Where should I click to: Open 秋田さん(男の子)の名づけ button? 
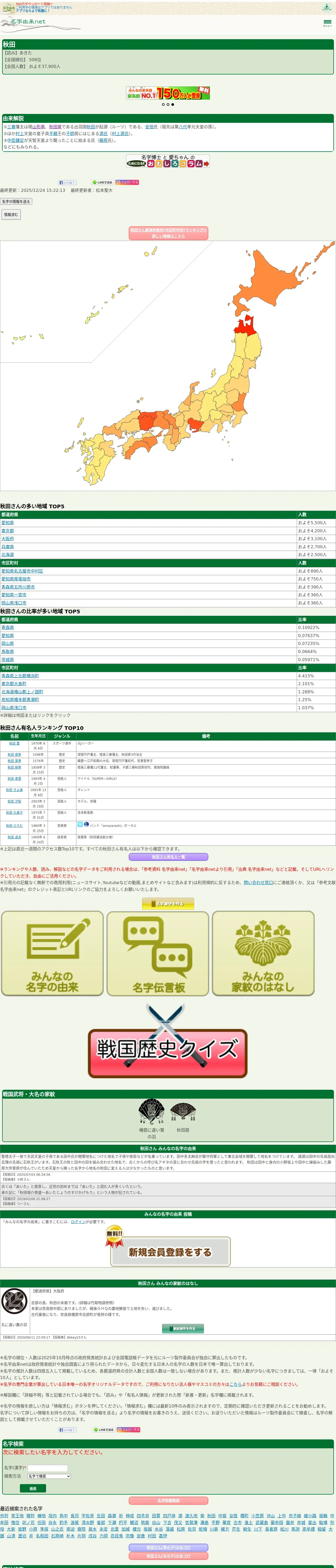tap(168, 1547)
